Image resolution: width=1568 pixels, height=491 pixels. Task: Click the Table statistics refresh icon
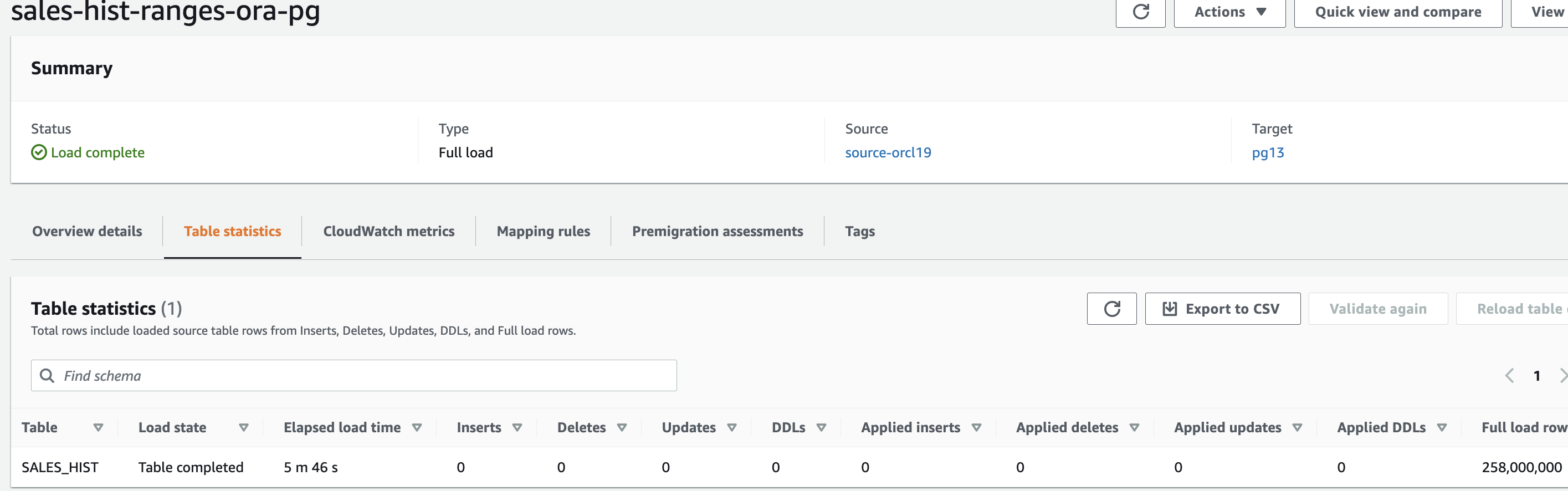pos(1111,309)
